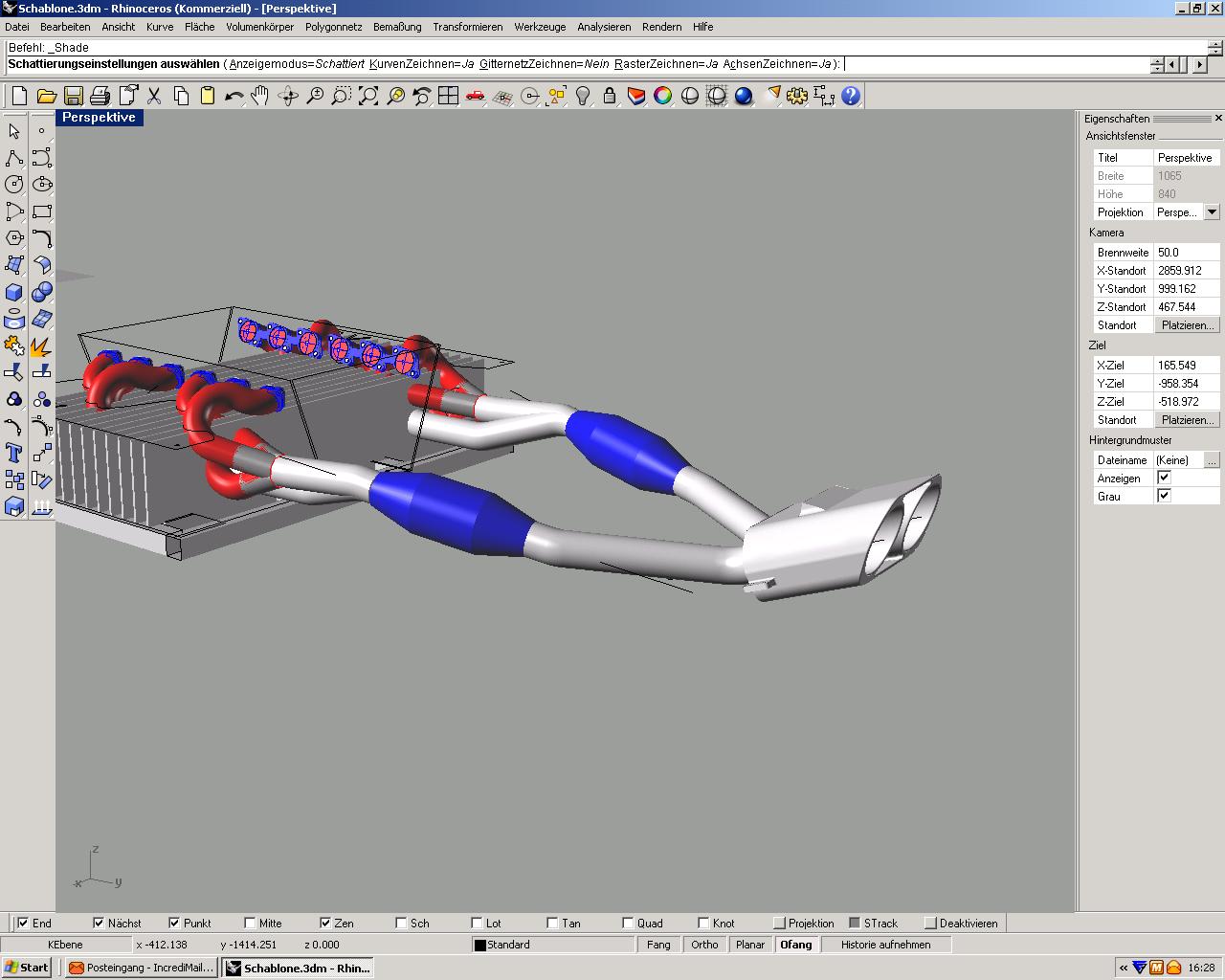Select the Text tool icon

click(14, 453)
